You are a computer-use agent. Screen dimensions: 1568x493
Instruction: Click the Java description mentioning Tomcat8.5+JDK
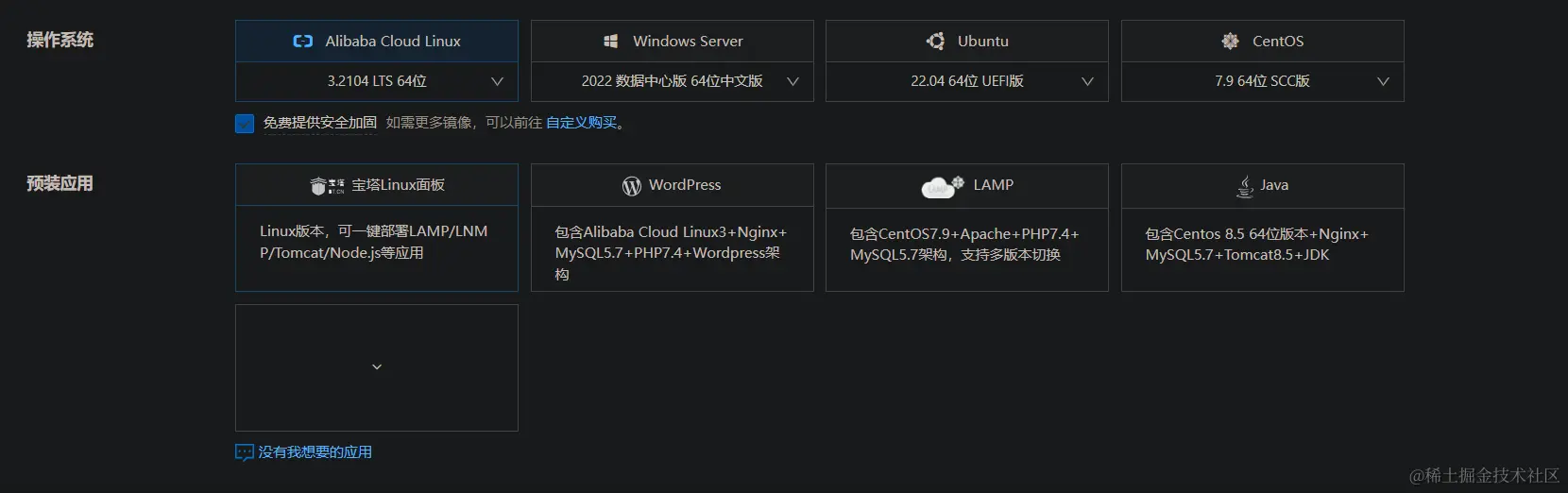(1257, 244)
